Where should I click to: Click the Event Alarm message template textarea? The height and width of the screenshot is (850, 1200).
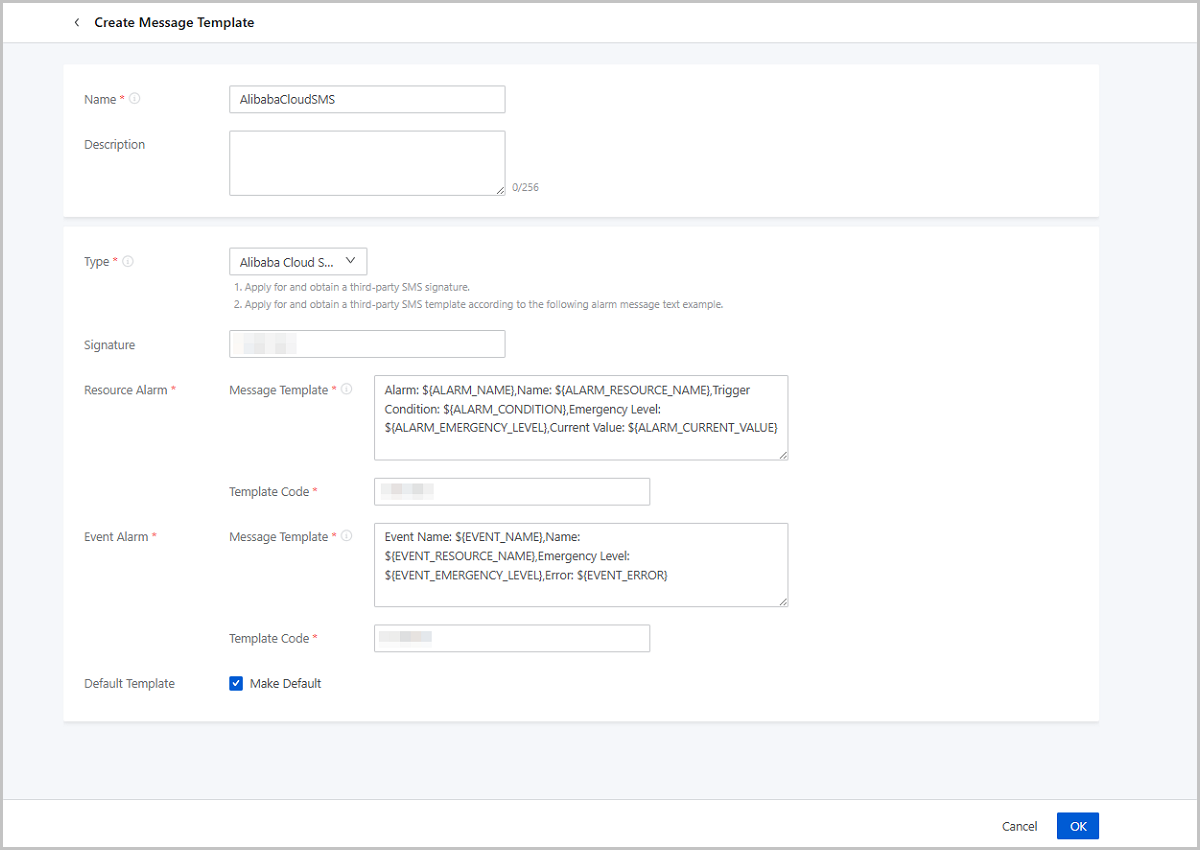pyautogui.click(x=581, y=565)
